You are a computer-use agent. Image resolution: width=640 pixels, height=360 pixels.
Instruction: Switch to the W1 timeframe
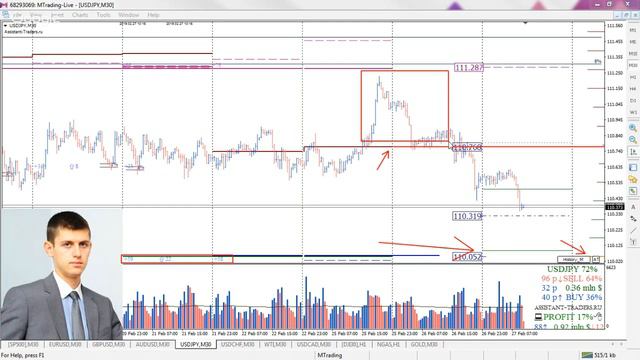(633, 112)
